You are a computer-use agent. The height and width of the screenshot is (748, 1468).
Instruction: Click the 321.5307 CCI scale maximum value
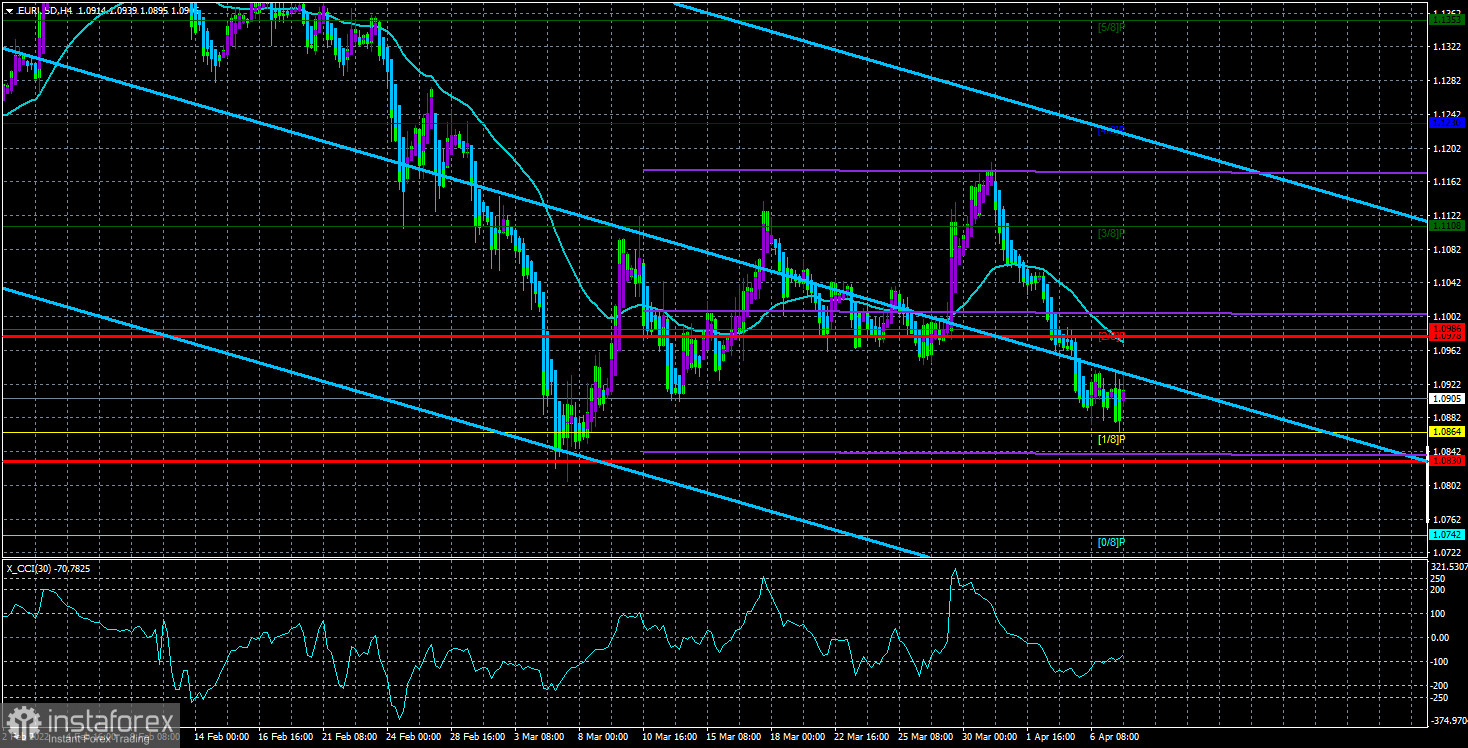coord(1447,567)
